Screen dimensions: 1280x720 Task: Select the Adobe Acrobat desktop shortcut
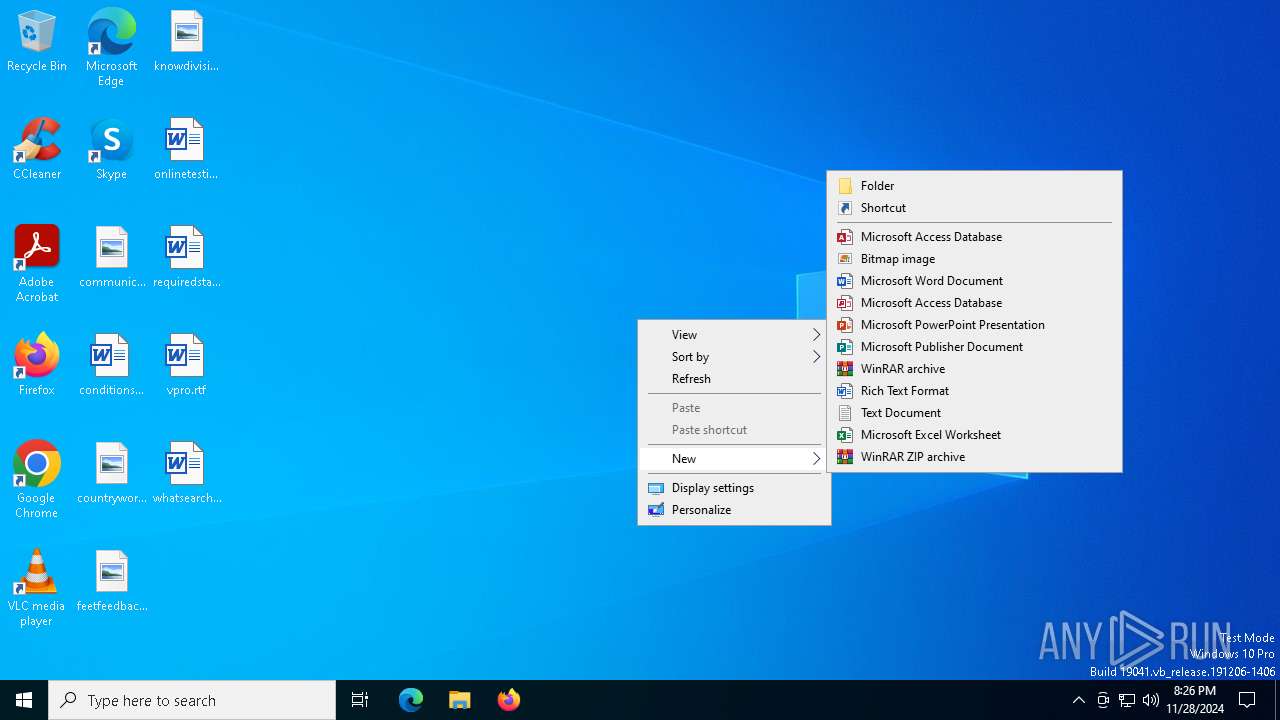point(37,264)
